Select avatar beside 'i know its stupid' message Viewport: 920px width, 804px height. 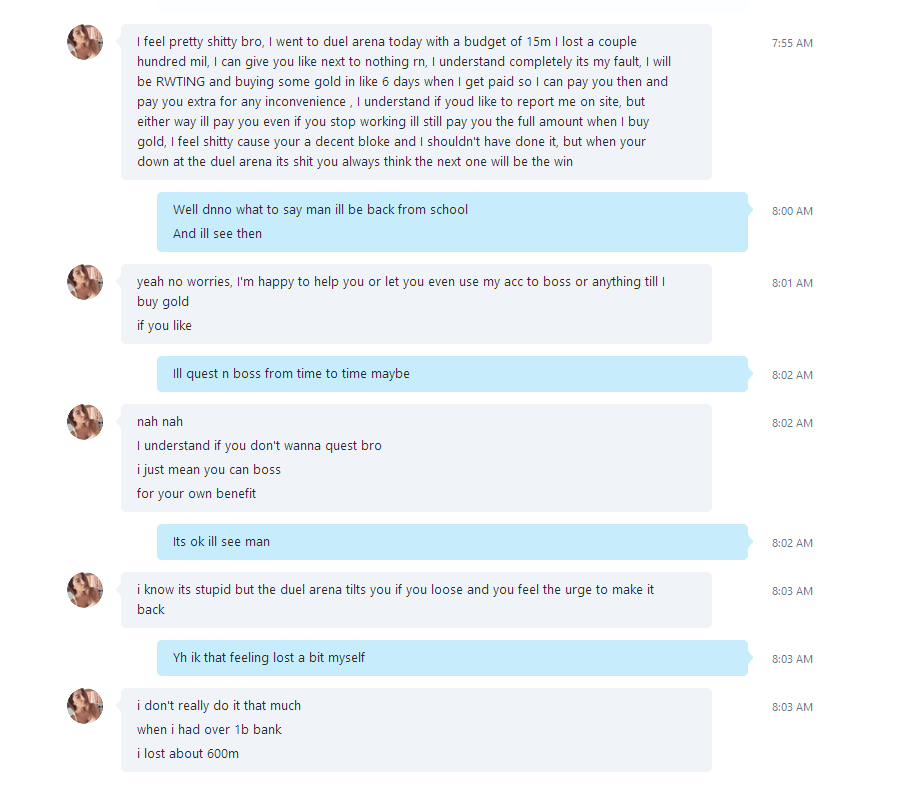click(85, 590)
